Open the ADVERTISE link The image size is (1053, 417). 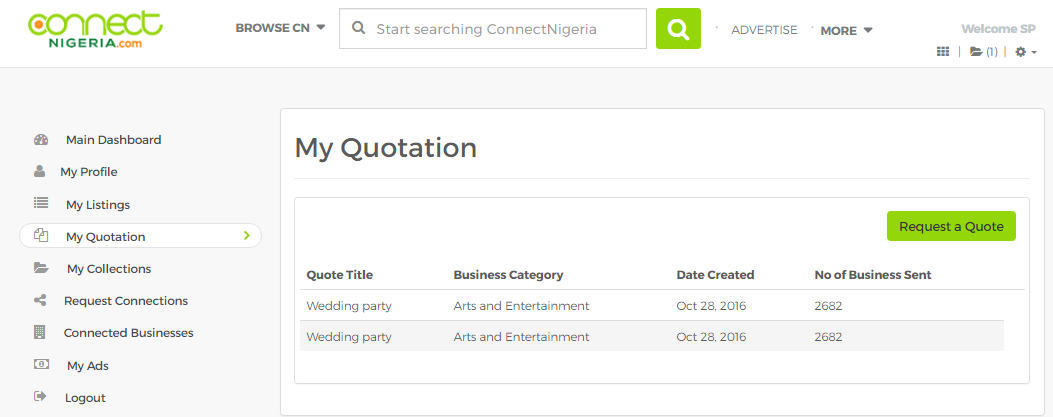pos(764,30)
